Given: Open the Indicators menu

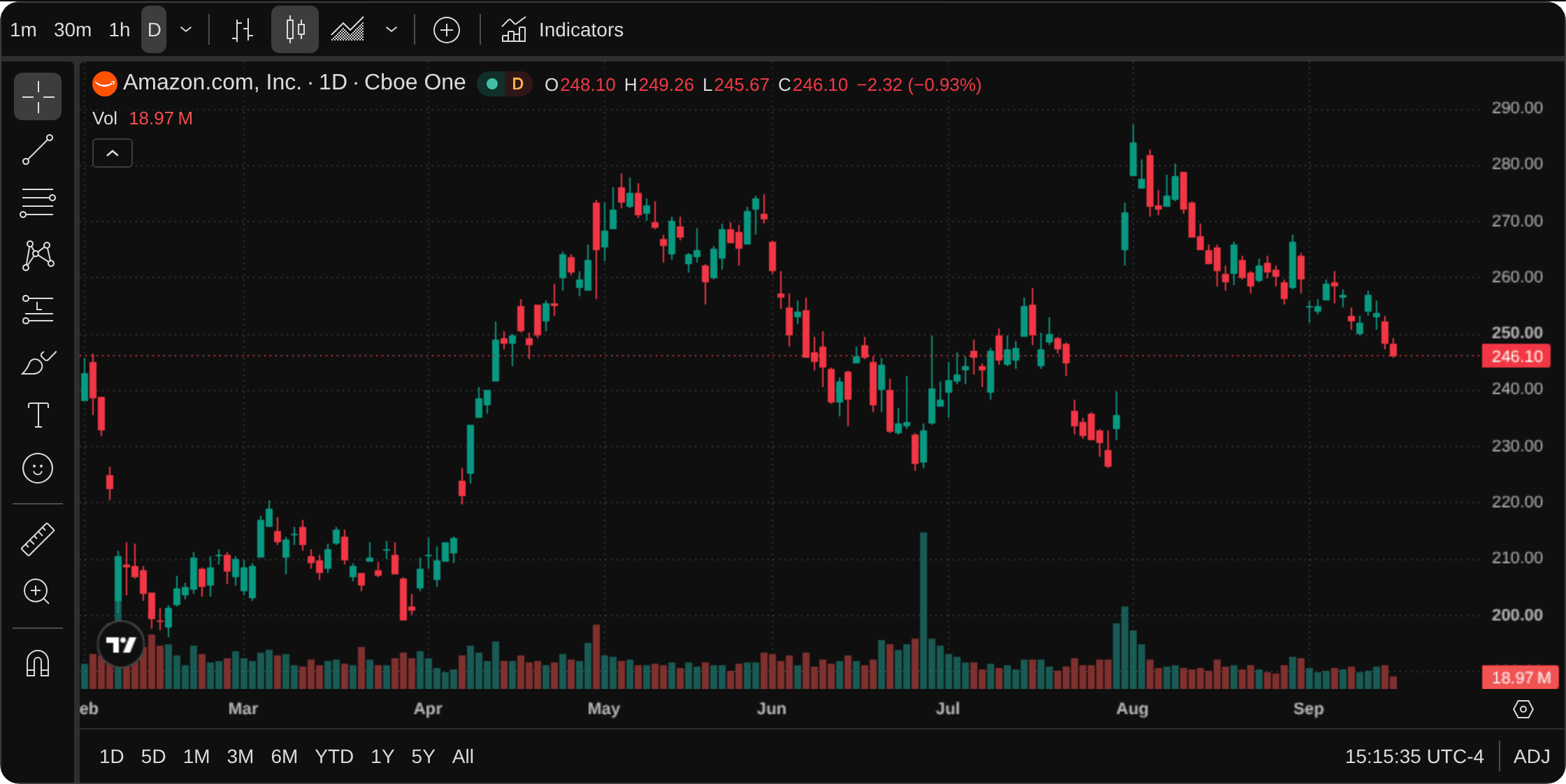Looking at the screenshot, I should point(562,30).
